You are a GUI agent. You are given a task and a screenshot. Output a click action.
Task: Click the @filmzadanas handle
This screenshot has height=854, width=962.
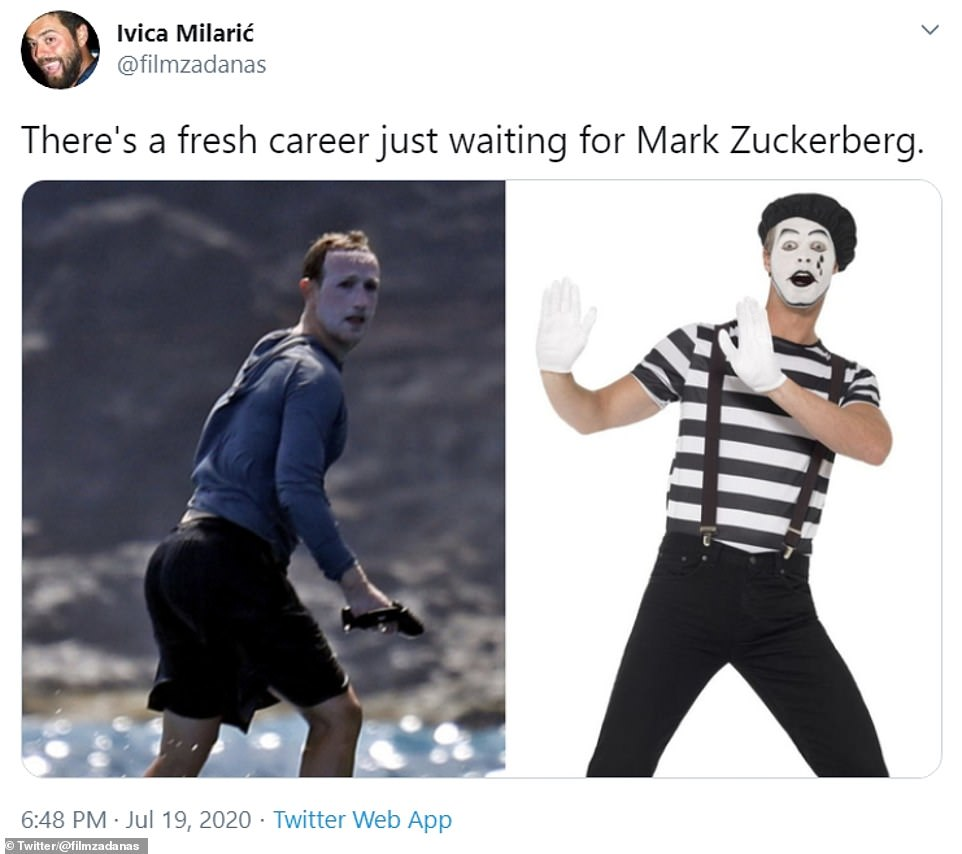[x=191, y=64]
